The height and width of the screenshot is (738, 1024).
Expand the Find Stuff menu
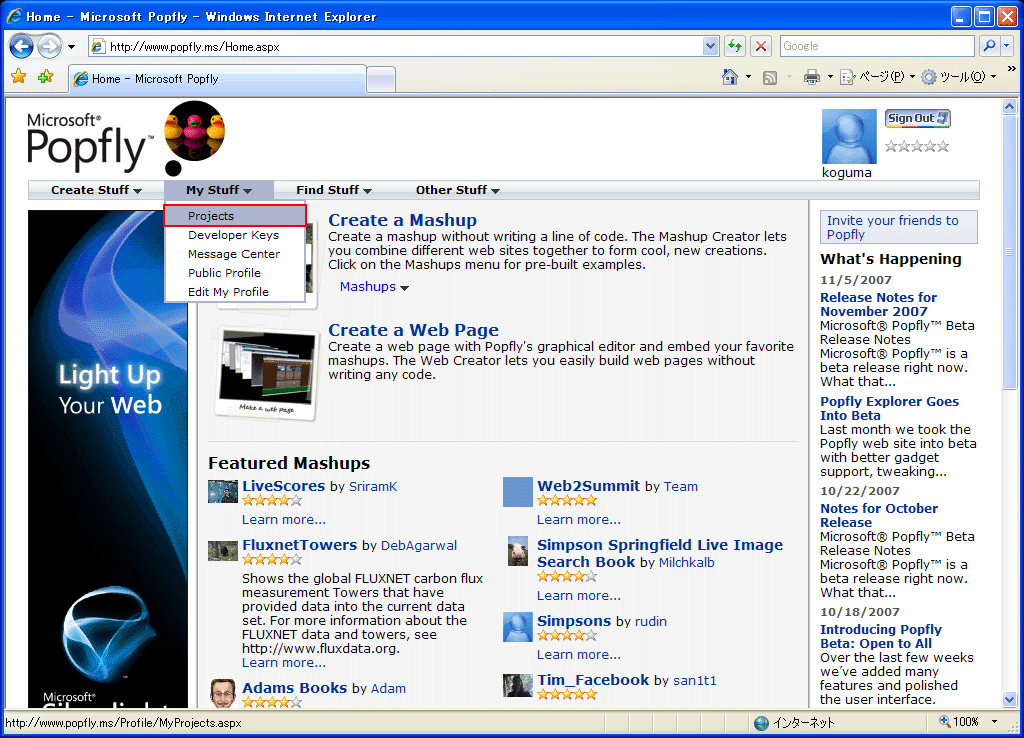334,190
